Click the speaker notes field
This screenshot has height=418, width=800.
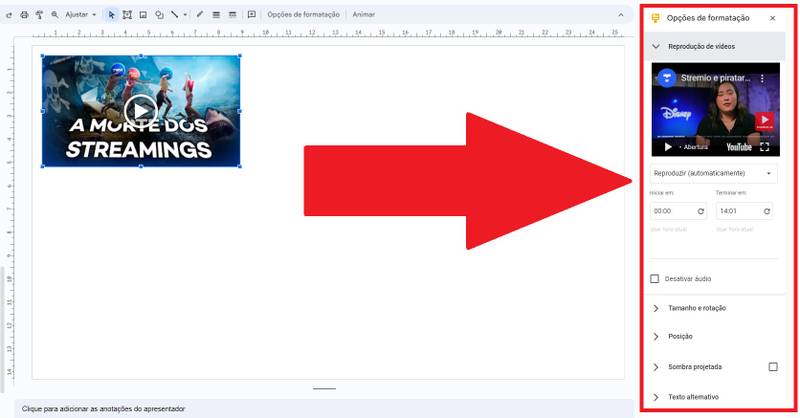coord(324,409)
